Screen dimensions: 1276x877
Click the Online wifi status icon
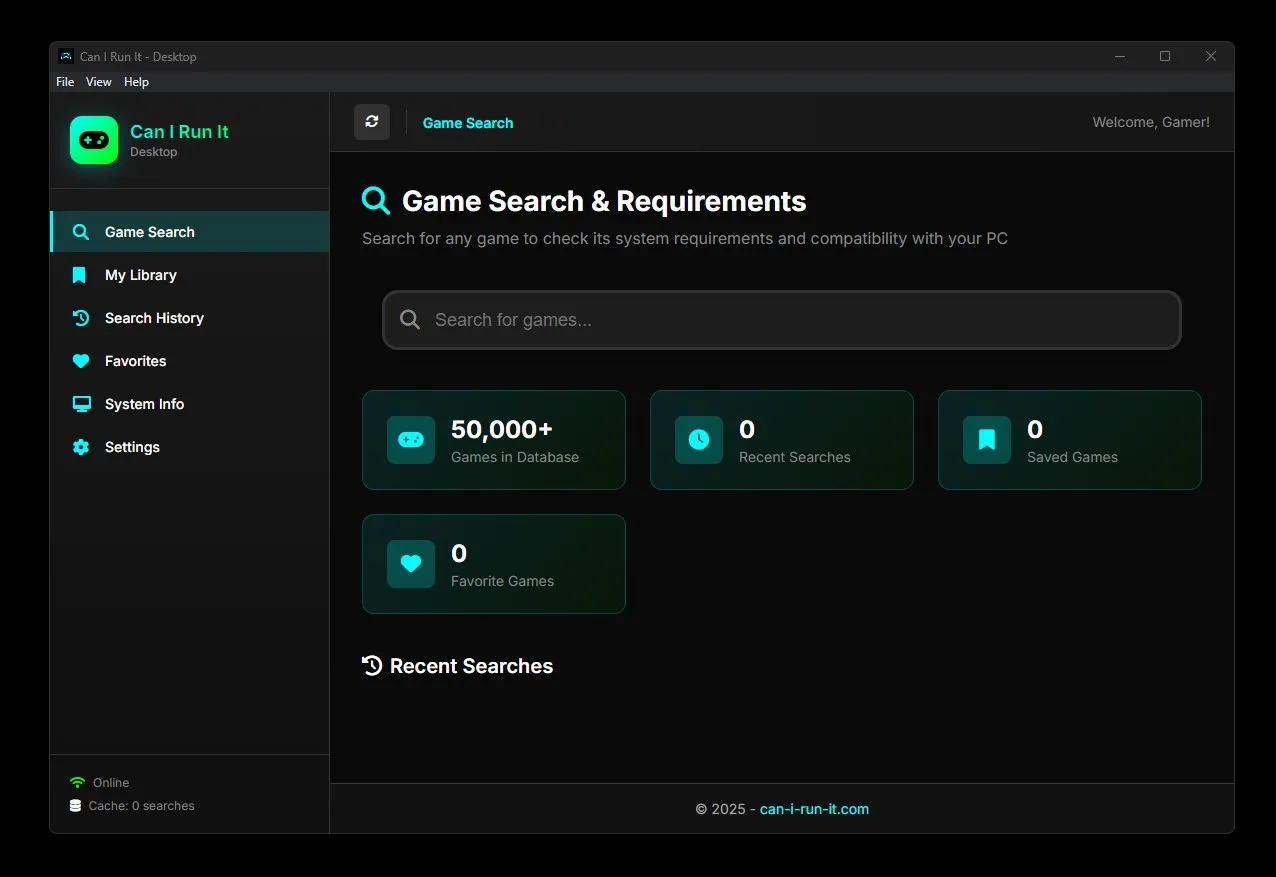coord(77,783)
